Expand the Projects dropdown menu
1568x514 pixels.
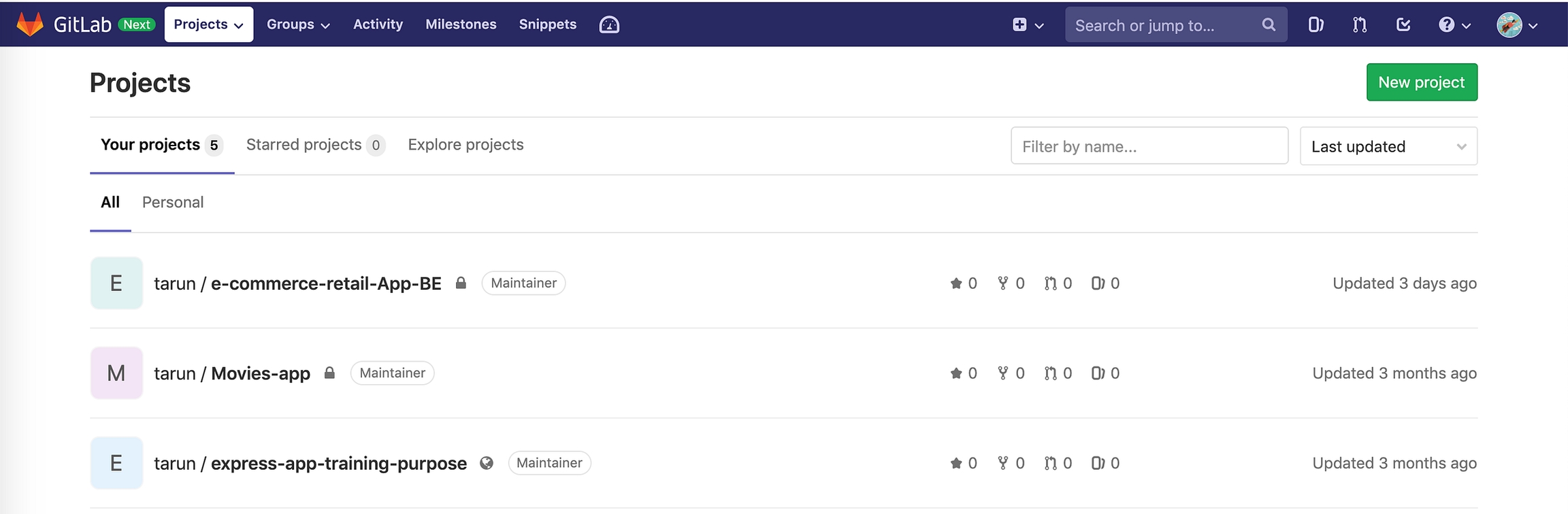click(208, 24)
